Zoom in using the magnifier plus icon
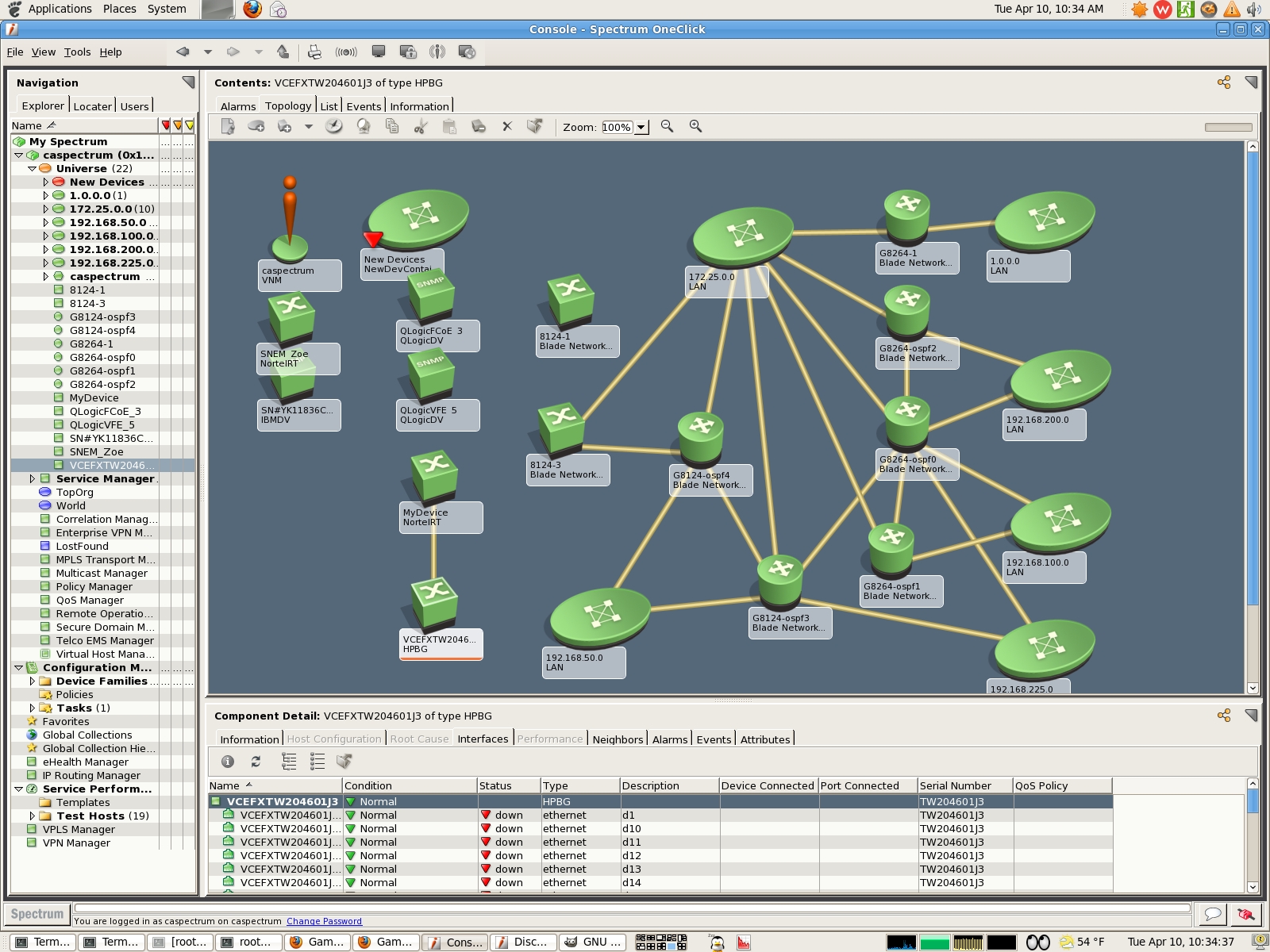This screenshot has height=952, width=1270. pos(695,127)
